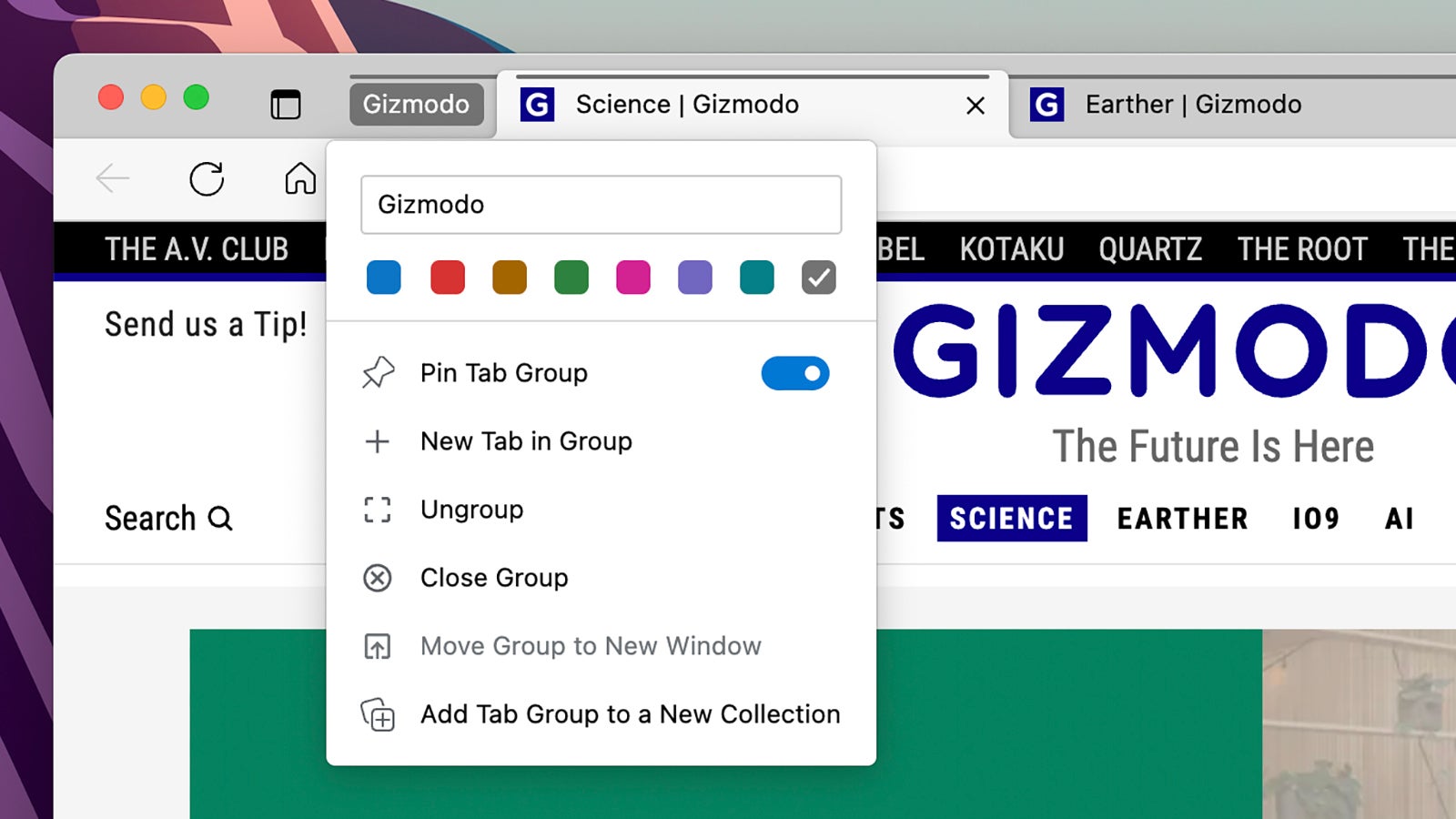Click the Back navigation arrow
The image size is (1456, 819).
[113, 178]
